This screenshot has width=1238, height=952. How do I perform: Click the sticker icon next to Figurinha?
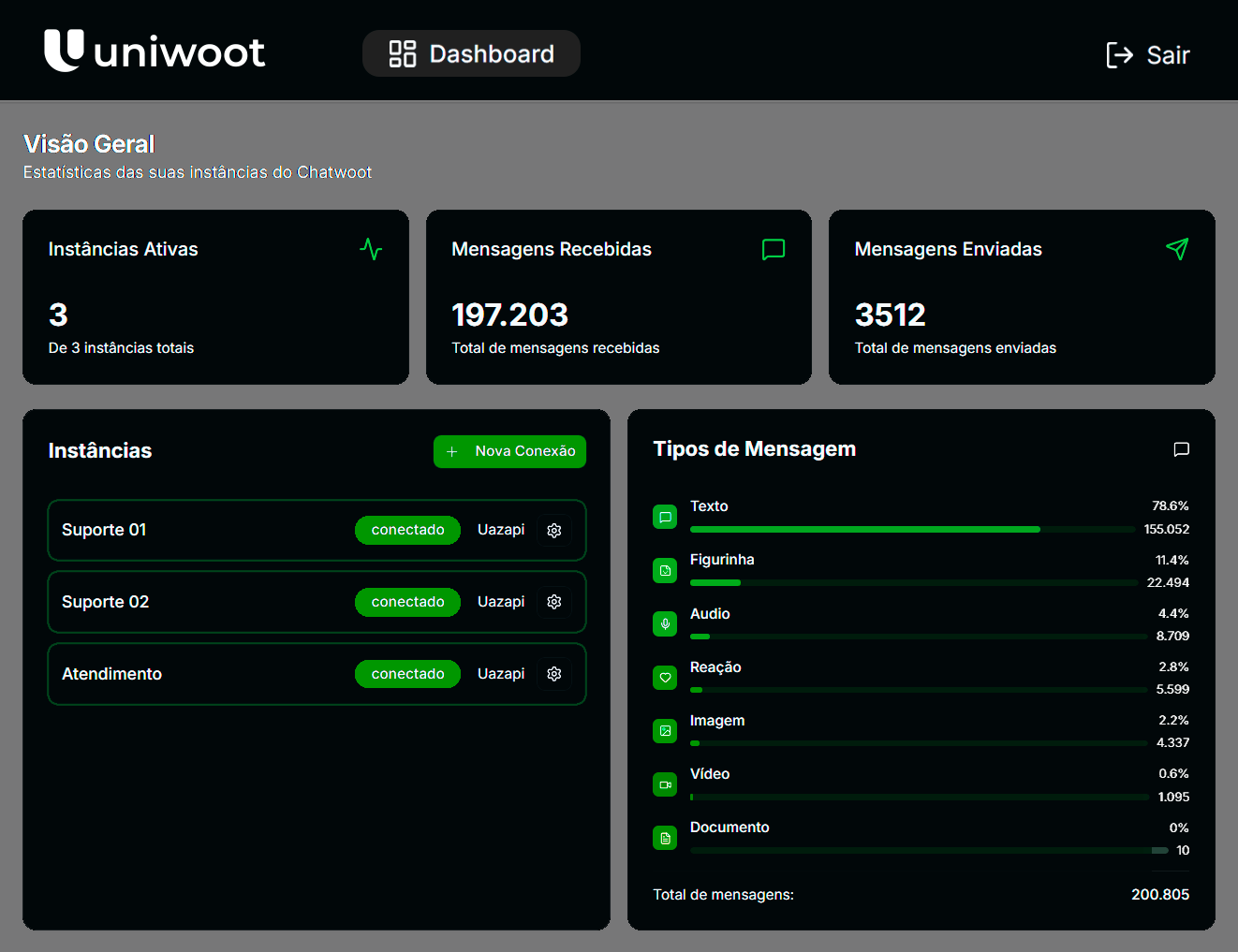coord(665,570)
